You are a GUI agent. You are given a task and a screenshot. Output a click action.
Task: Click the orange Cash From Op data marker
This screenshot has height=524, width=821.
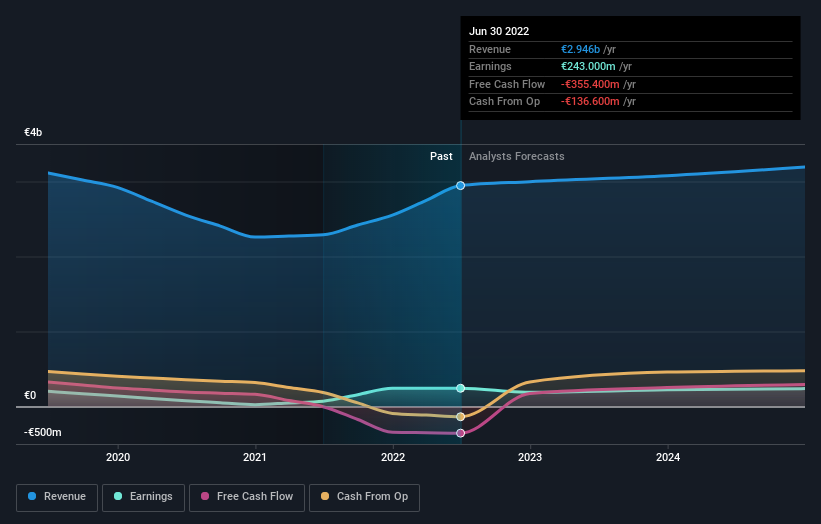(x=460, y=417)
